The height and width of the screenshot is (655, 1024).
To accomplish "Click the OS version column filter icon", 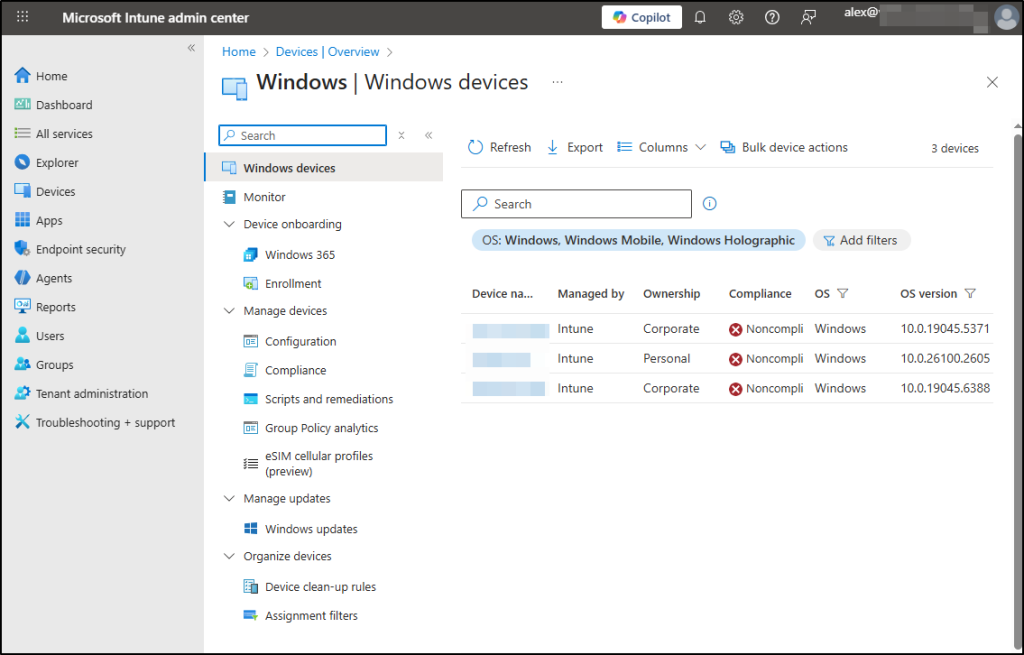I will [970, 294].
